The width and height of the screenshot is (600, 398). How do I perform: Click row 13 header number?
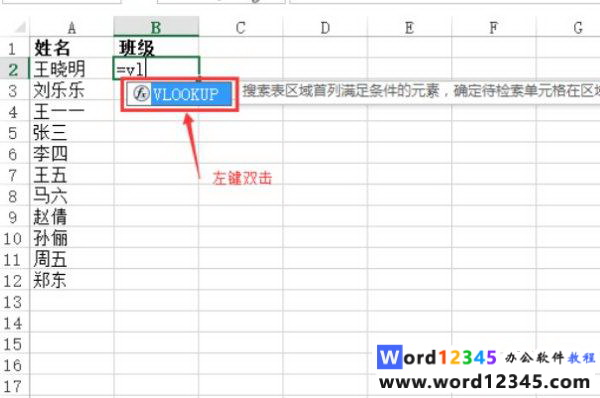(x=14, y=302)
